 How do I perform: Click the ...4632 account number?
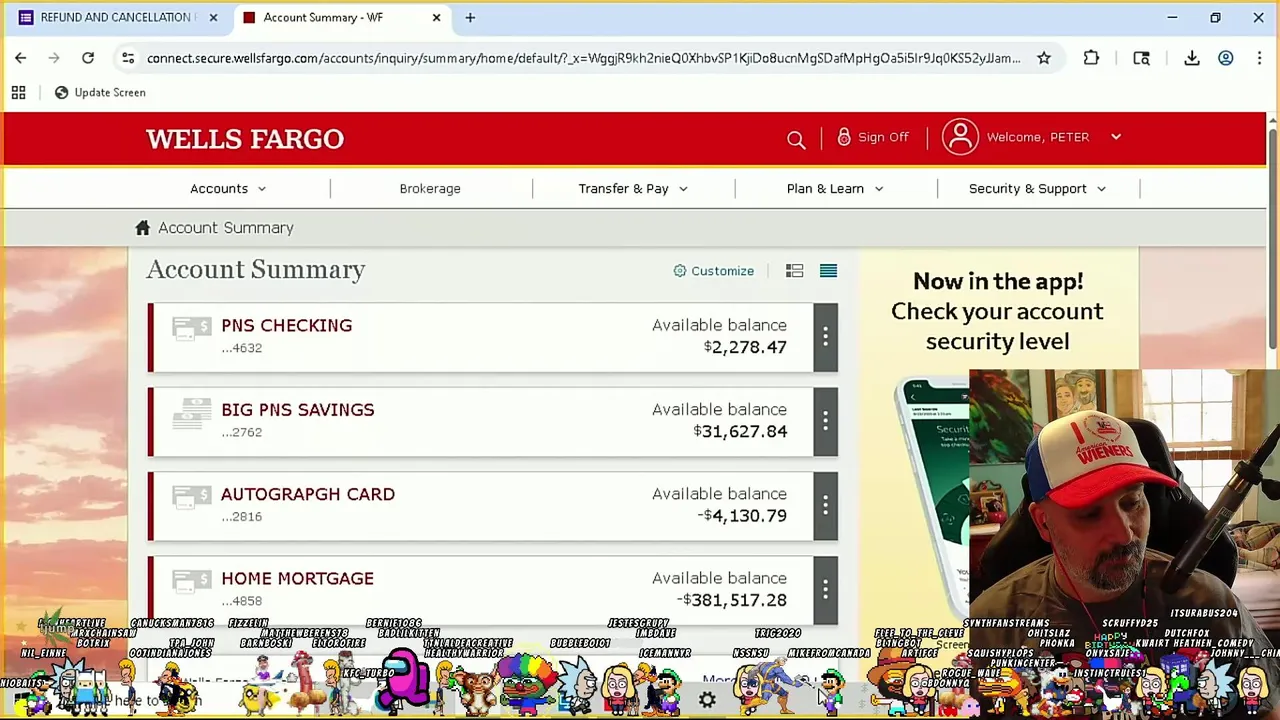coord(241,348)
